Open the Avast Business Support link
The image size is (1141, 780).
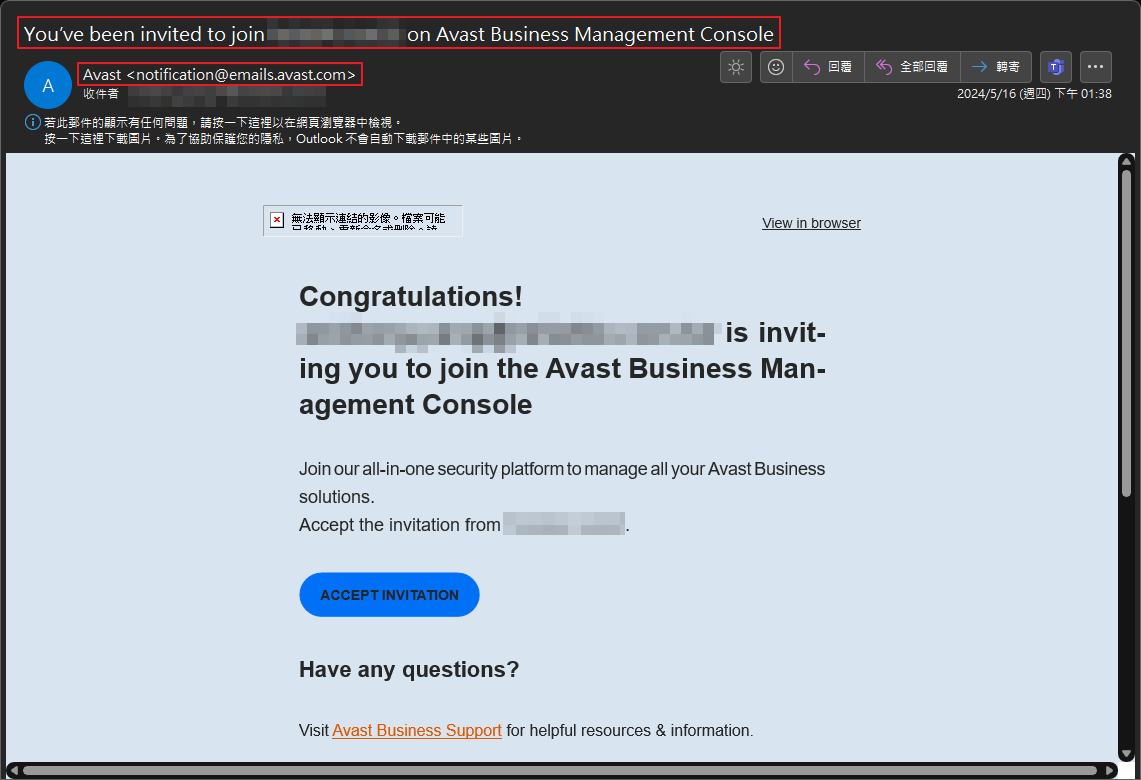(x=417, y=731)
